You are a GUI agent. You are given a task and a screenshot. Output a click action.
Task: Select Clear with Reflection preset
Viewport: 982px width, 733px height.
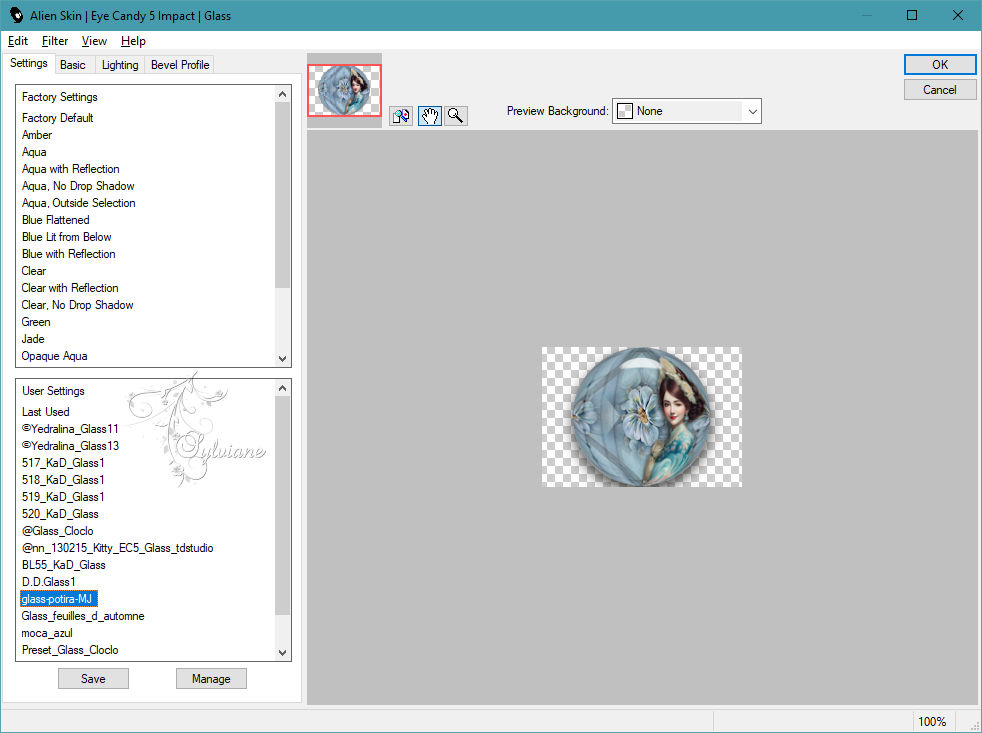click(70, 288)
